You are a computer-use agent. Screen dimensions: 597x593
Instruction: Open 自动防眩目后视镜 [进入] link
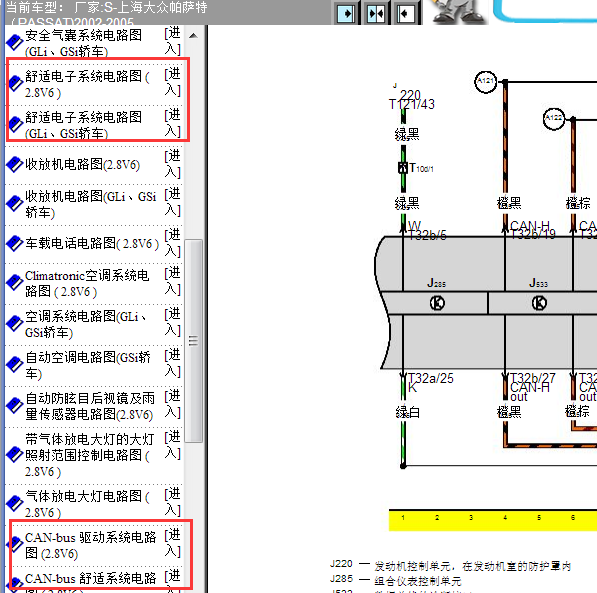(x=172, y=404)
